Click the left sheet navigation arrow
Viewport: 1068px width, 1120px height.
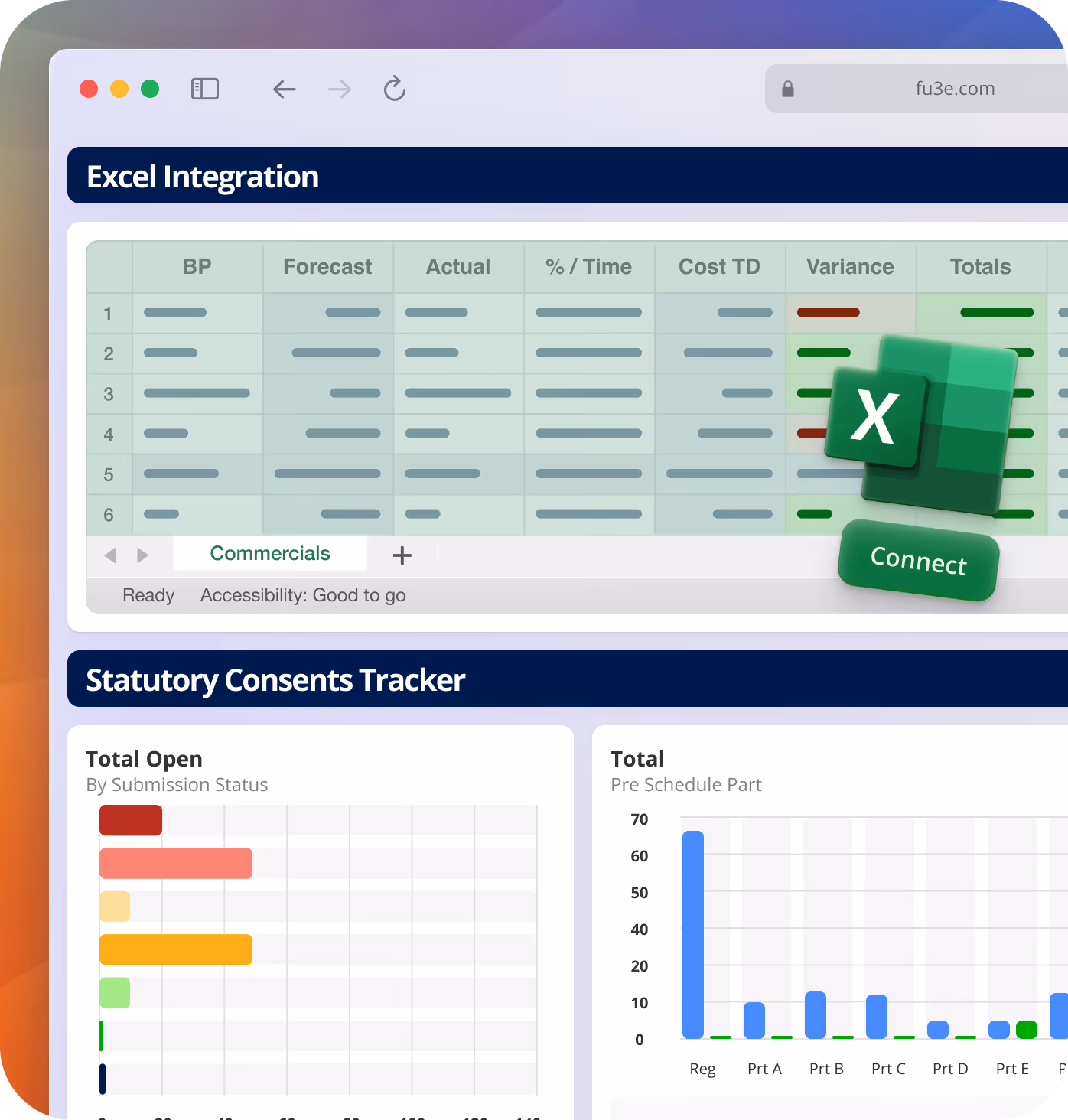click(110, 555)
